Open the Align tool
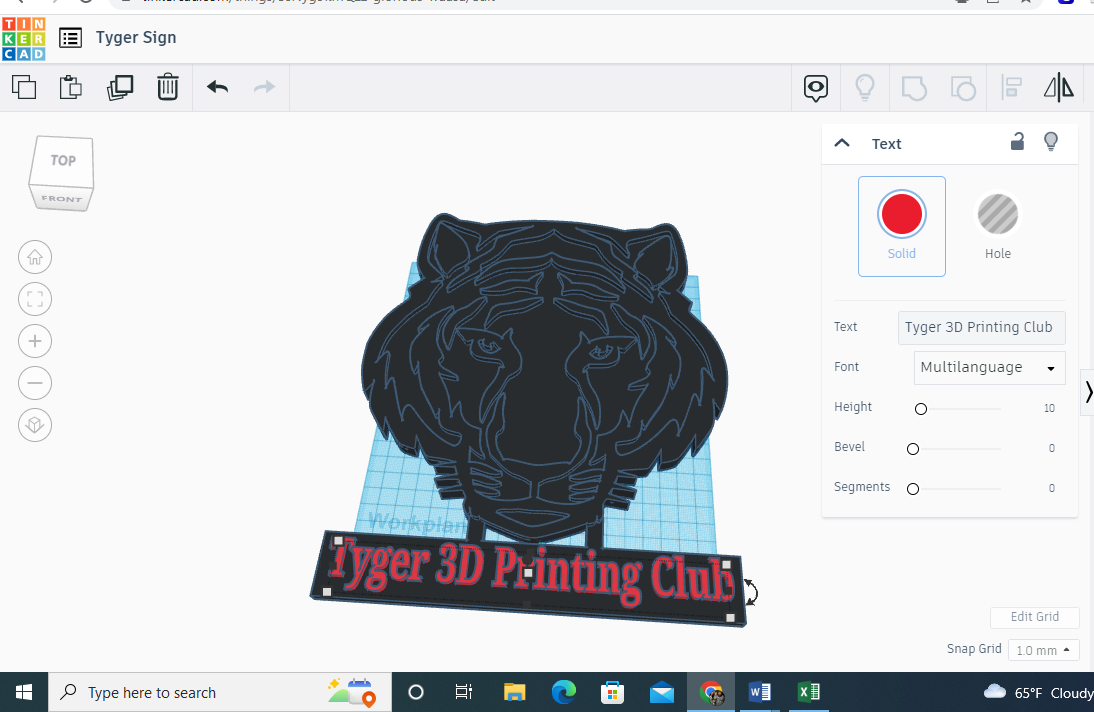 click(1011, 87)
